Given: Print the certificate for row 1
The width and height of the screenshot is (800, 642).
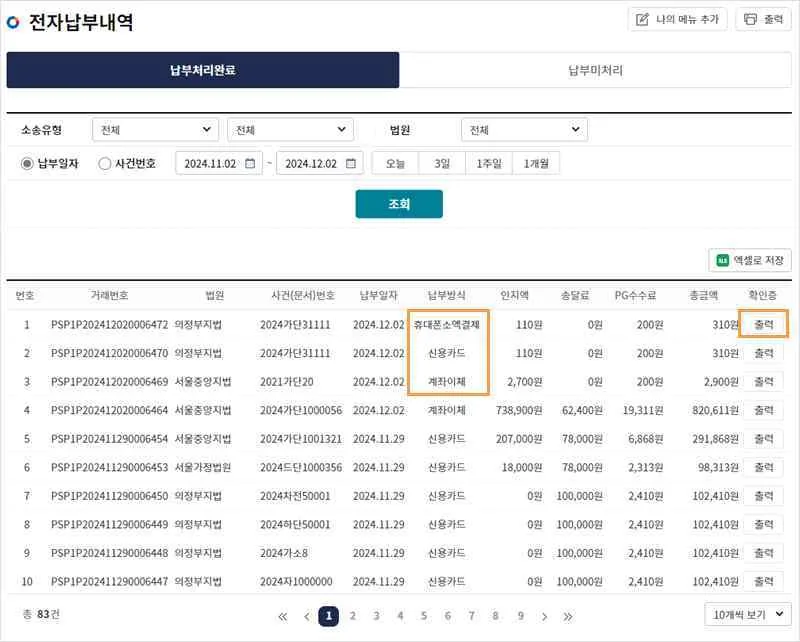Looking at the screenshot, I should (763, 325).
